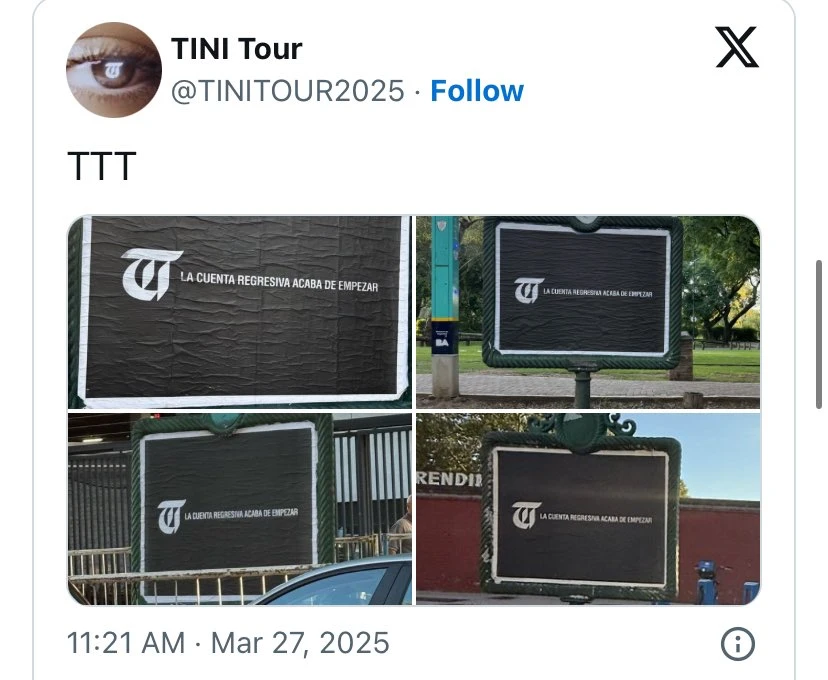The height and width of the screenshot is (680, 828).
Task: Open the 11:21 AM · Mar 27, 2025 timestamp
Action: (228, 643)
